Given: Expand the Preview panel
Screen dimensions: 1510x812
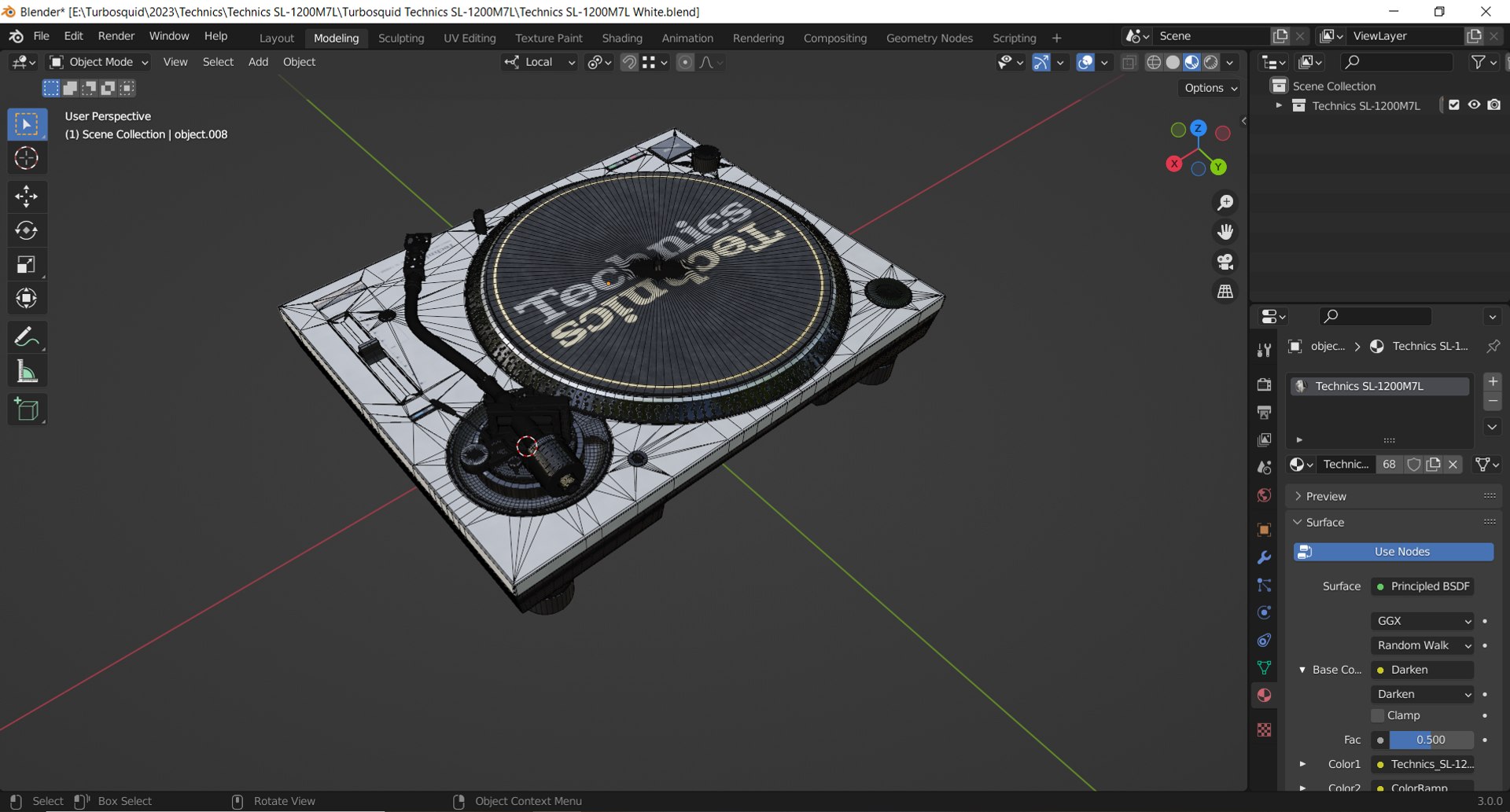Looking at the screenshot, I should tap(1326, 496).
